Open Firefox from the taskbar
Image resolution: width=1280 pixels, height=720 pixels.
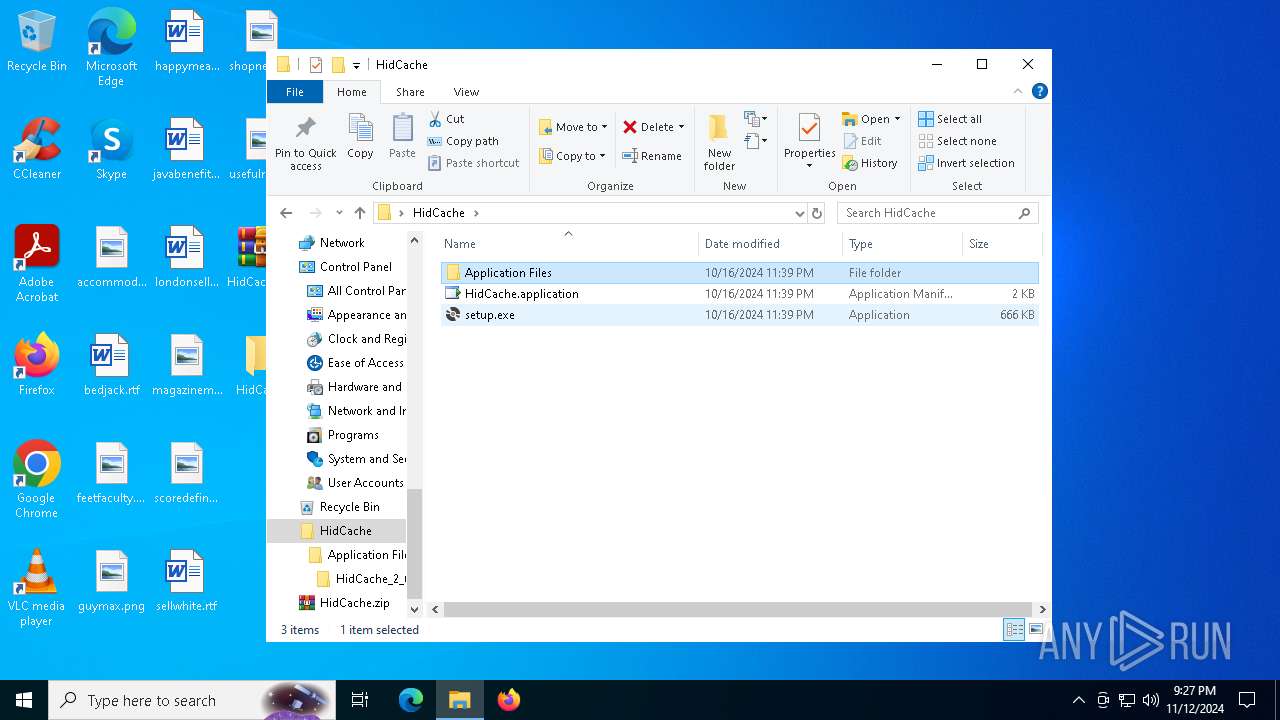509,700
